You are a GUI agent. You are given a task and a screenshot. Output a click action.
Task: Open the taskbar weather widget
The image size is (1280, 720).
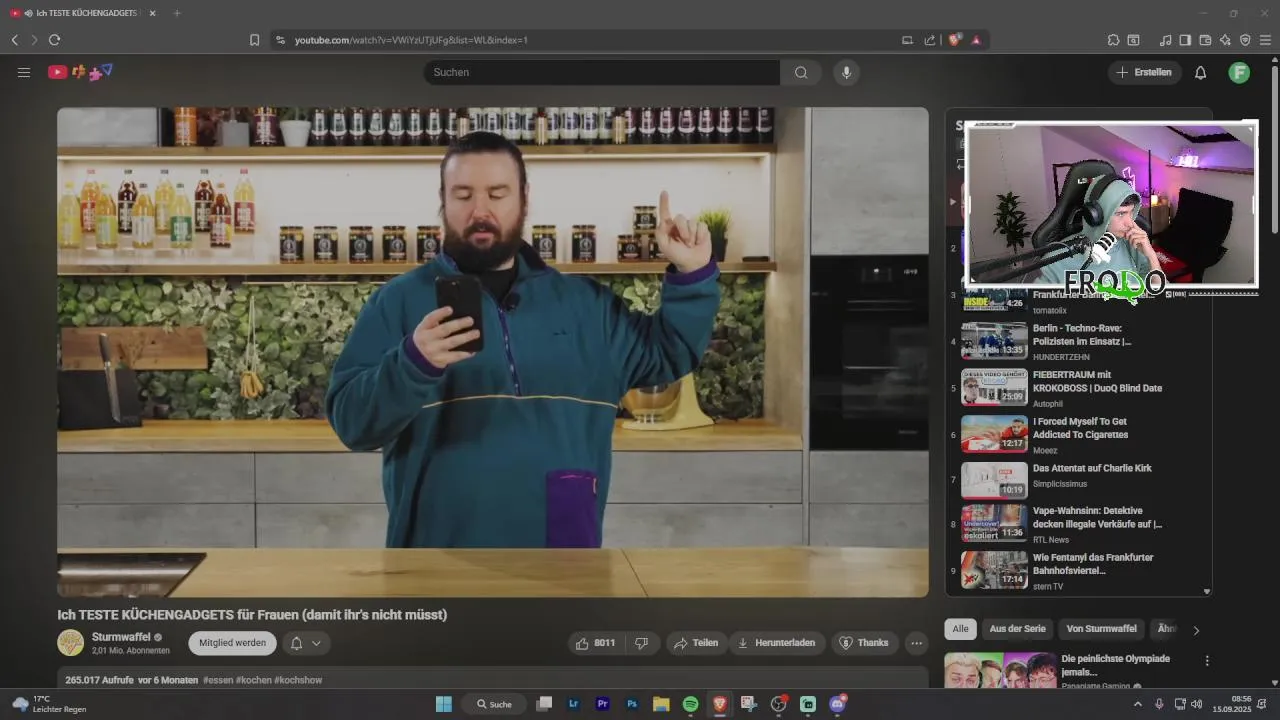48,704
